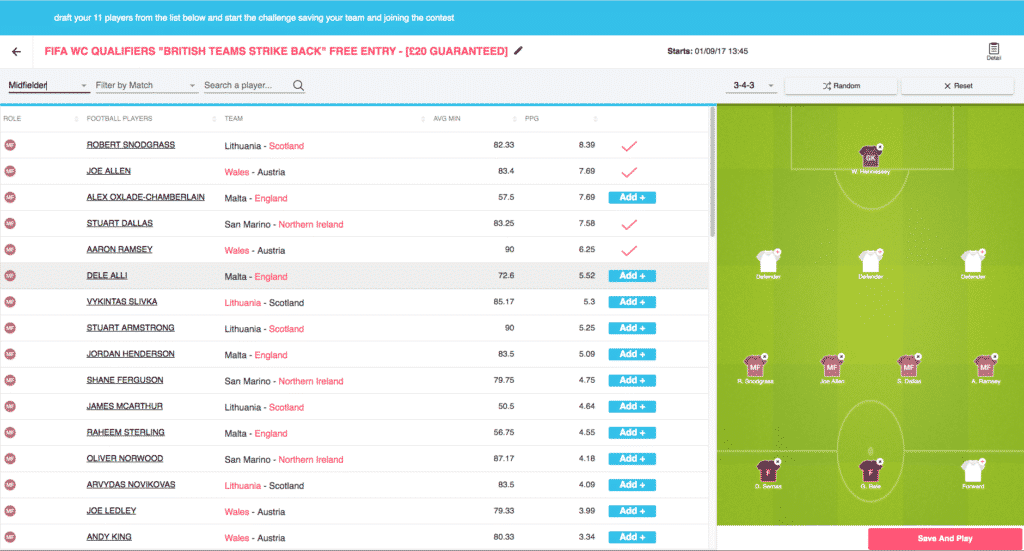Add Joe Ledley to the team
The height and width of the screenshot is (551, 1024).
coord(632,511)
